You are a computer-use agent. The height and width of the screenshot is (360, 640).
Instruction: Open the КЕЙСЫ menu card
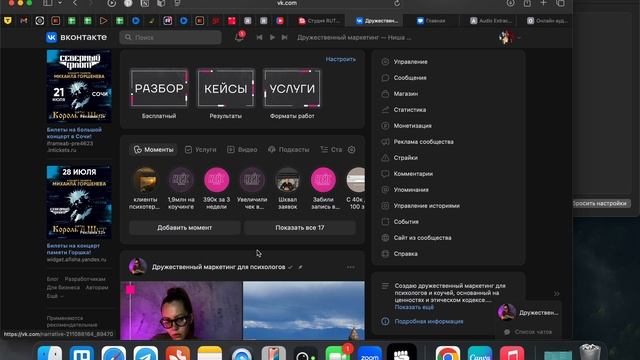[225, 88]
